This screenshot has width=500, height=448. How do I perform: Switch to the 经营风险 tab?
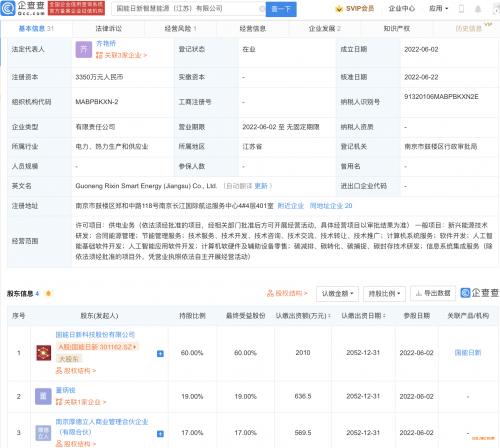pos(180,29)
